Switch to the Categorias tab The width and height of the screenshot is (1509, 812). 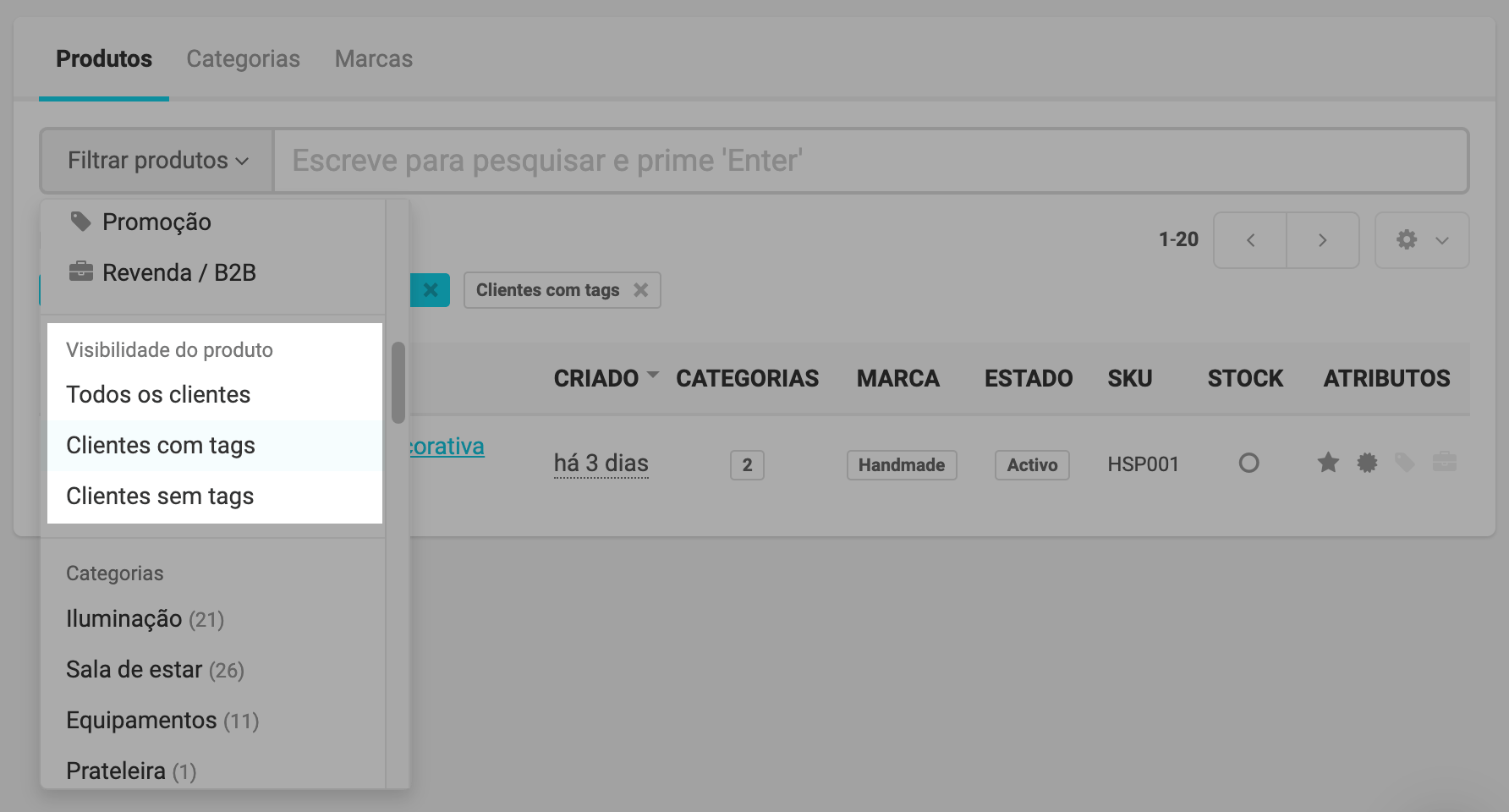tap(243, 59)
